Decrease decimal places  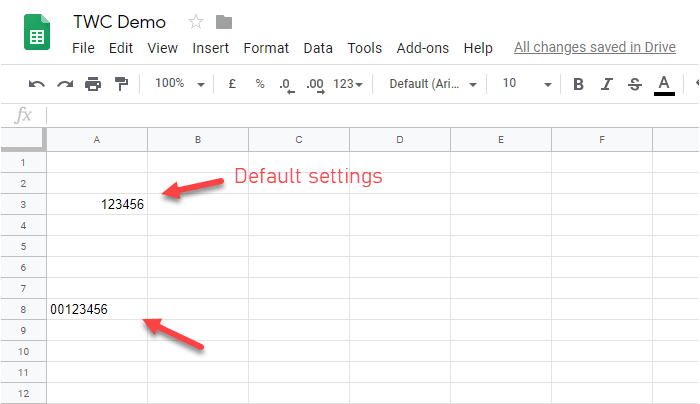tap(287, 84)
